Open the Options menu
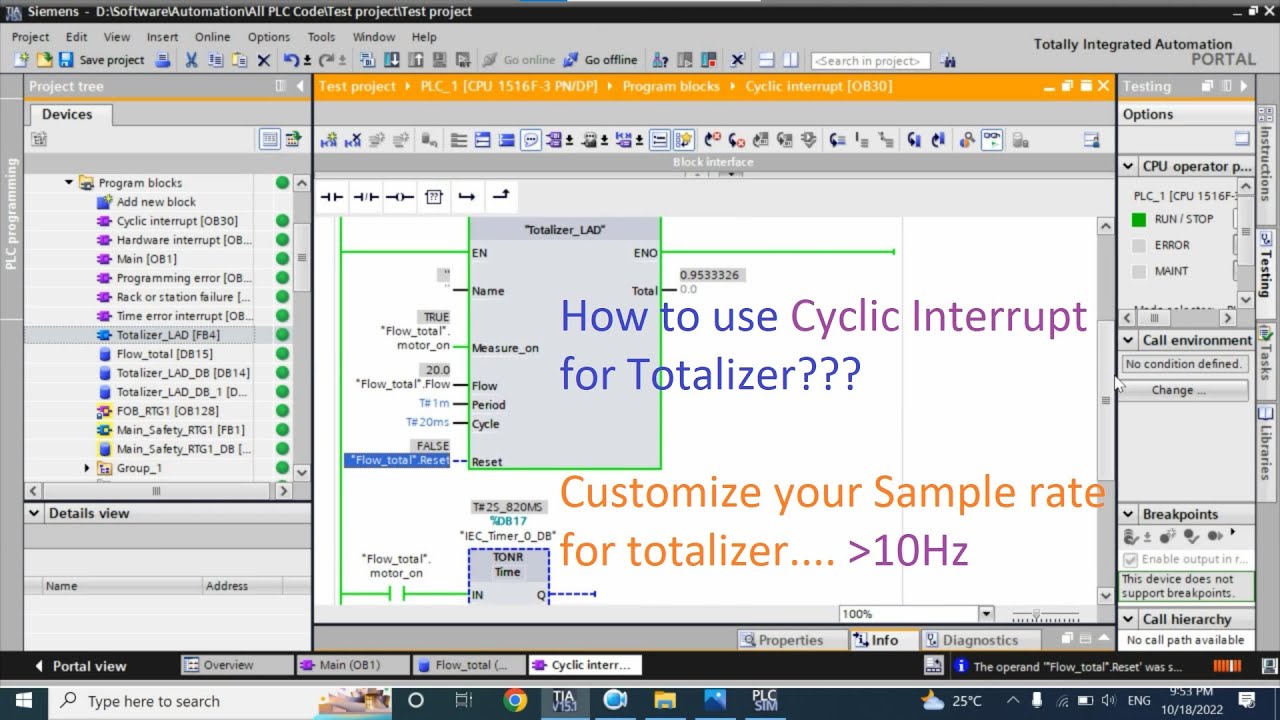This screenshot has height=720, width=1280. coord(269,37)
